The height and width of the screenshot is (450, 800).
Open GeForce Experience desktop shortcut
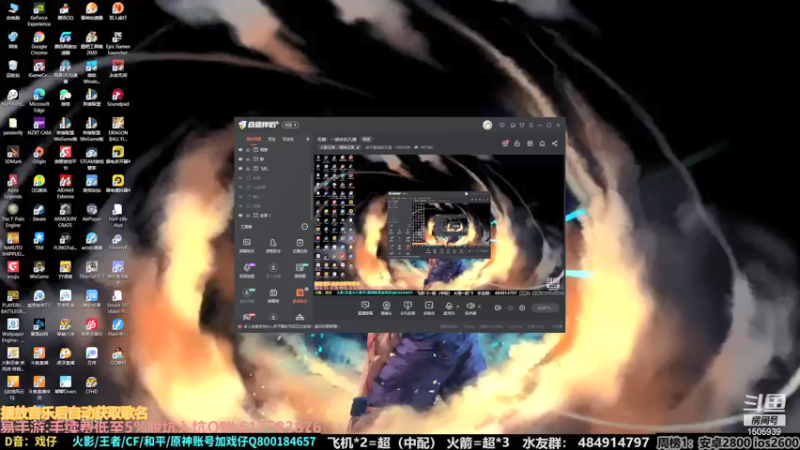39,14
